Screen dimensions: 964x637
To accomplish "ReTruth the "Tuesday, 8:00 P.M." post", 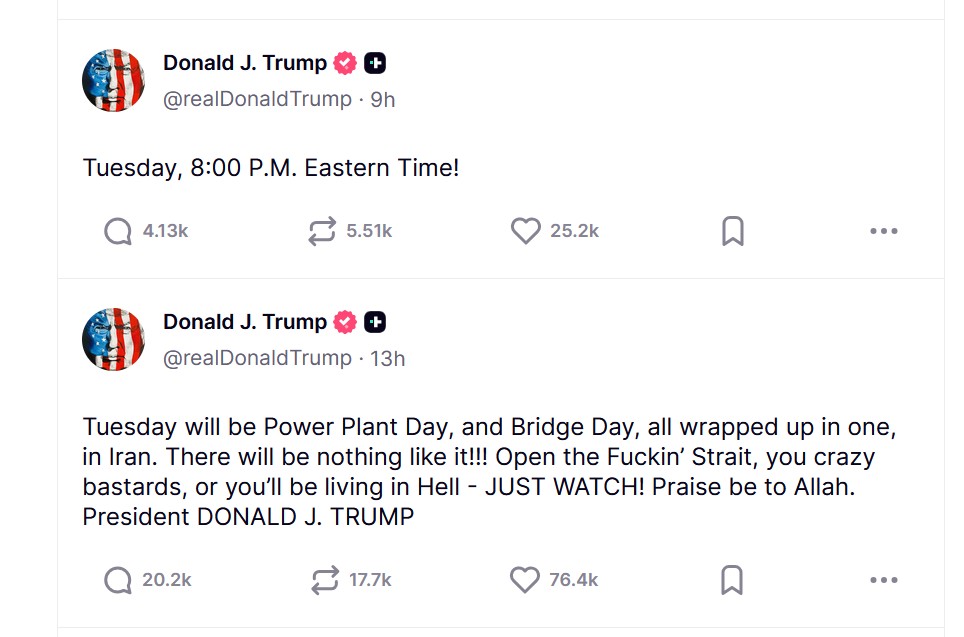I will point(321,231).
